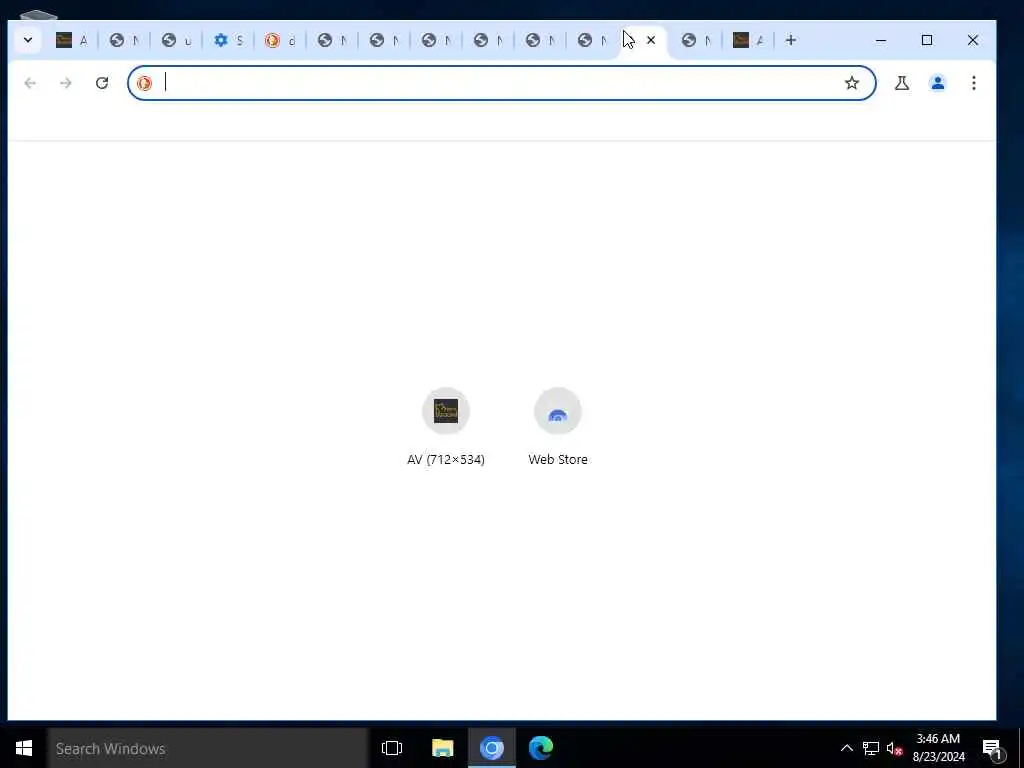Image resolution: width=1024 pixels, height=768 pixels.
Task: Open the network status tray icon
Action: [871, 748]
